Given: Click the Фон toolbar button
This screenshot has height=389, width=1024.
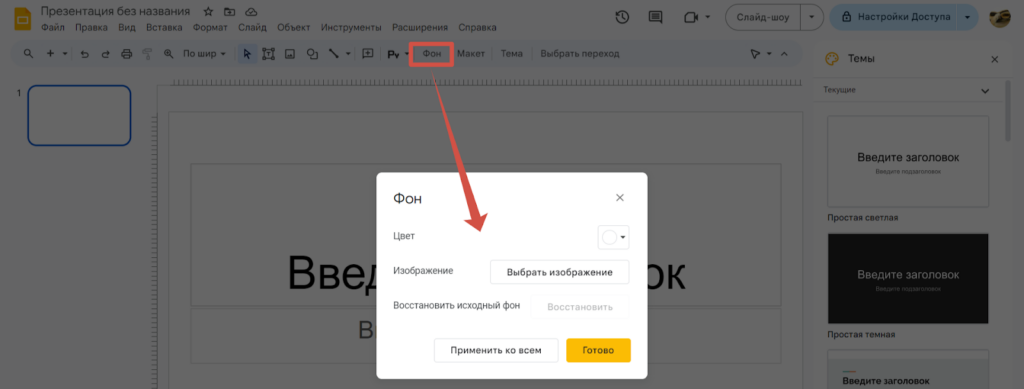Looking at the screenshot, I should (x=432, y=54).
